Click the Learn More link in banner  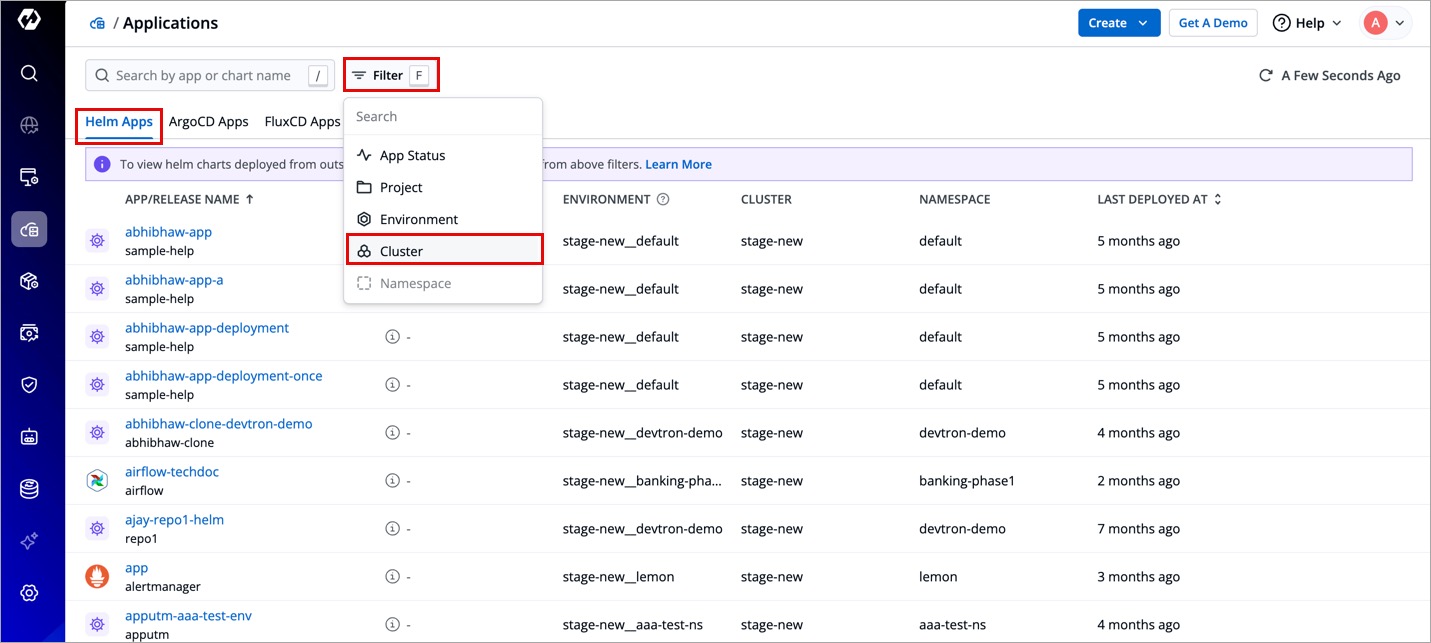pos(678,164)
